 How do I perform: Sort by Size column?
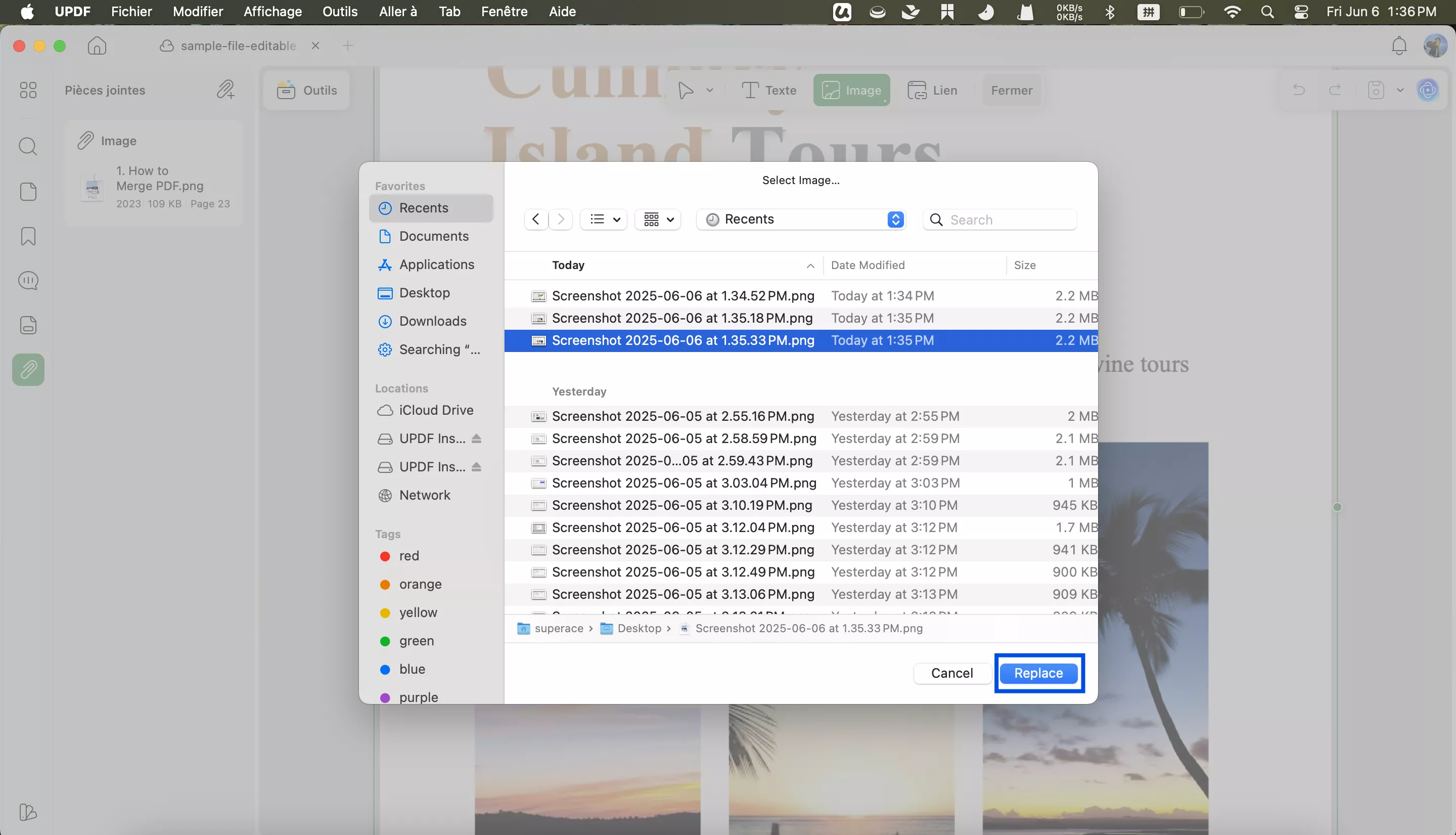point(1052,265)
